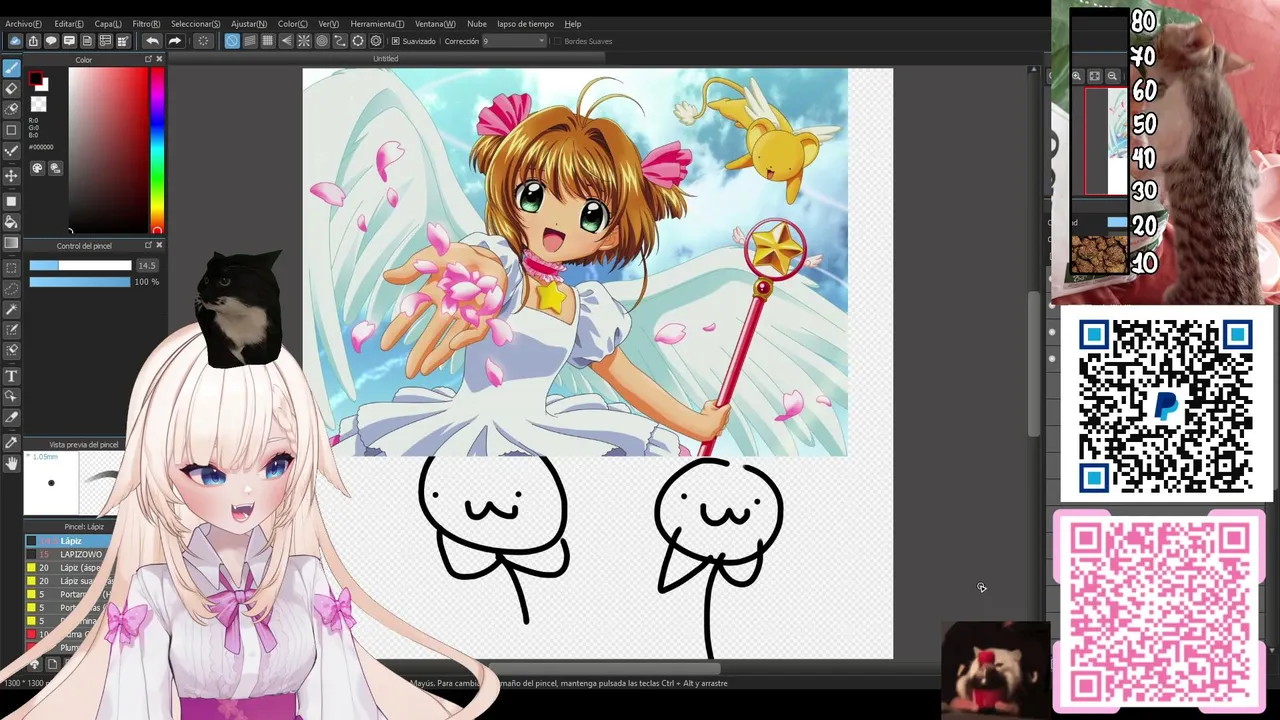Open the Editar menu
Screen dimensions: 1280x720
click(x=69, y=24)
